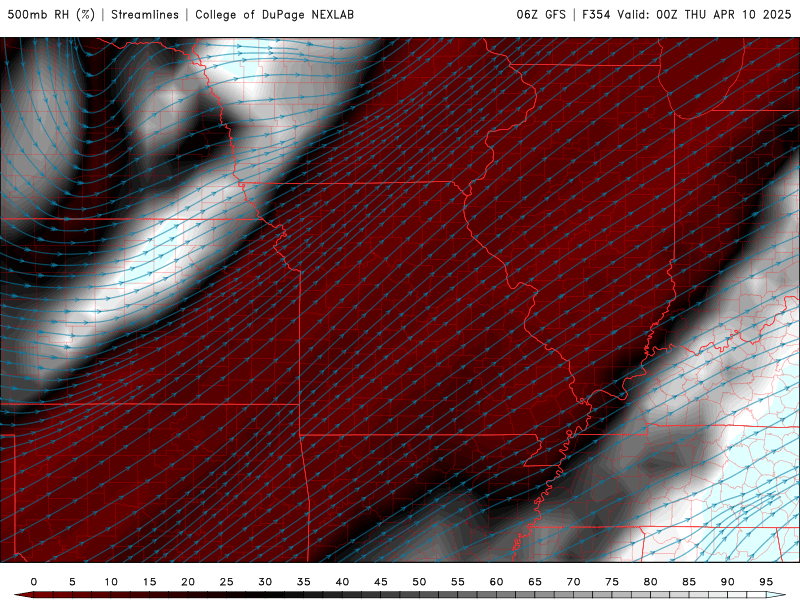Click the colorbar label "60"
The image size is (800, 600).
pyautogui.click(x=496, y=582)
